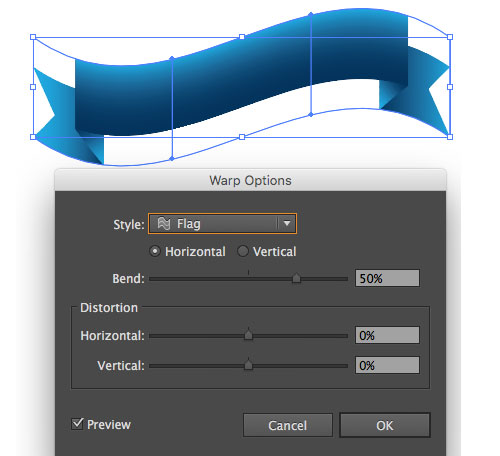The image size is (500, 456).
Task: Toggle the Preview checkbox
Action: (x=77, y=424)
